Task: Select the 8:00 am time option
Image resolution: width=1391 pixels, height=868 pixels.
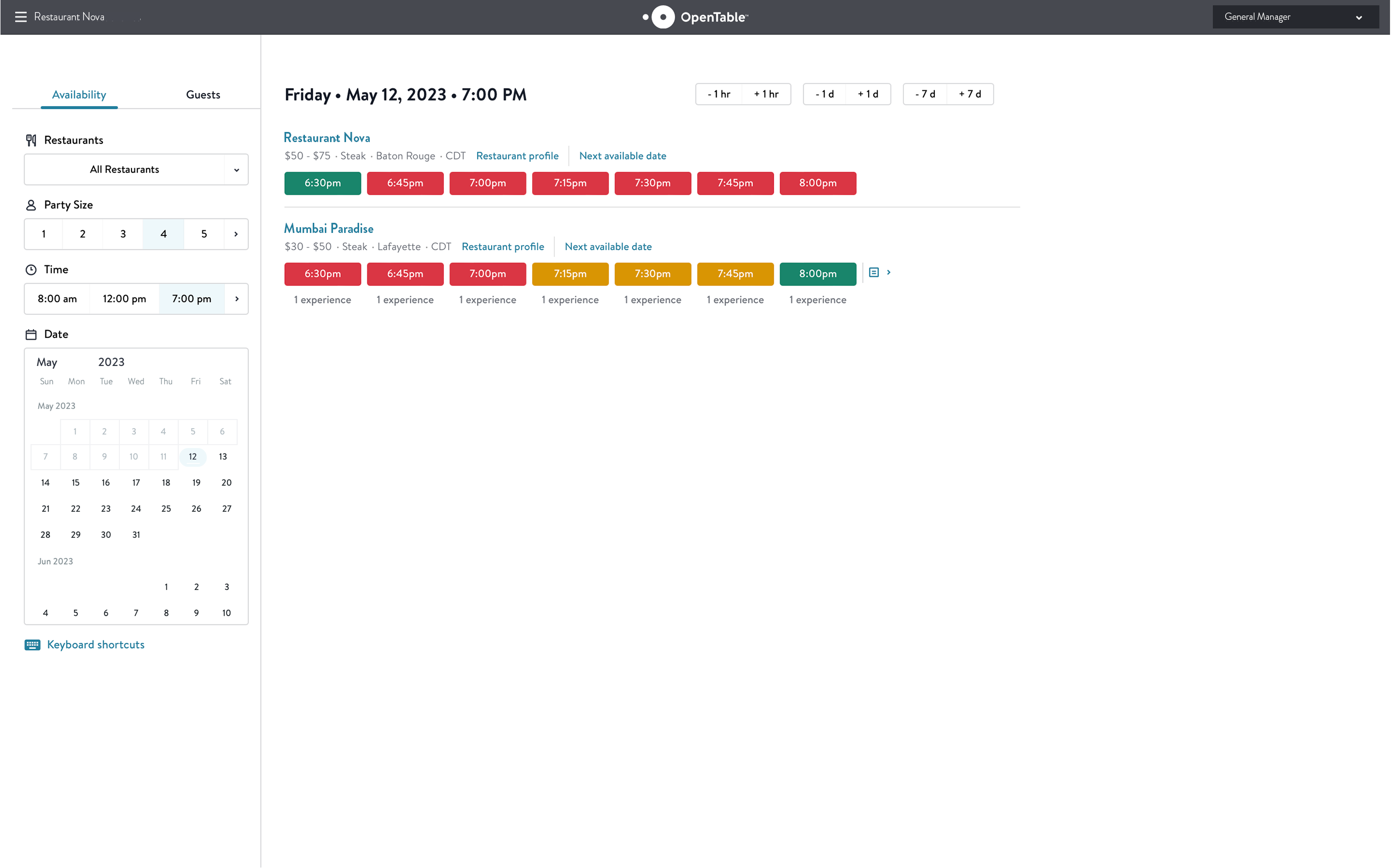Action: tap(58, 299)
